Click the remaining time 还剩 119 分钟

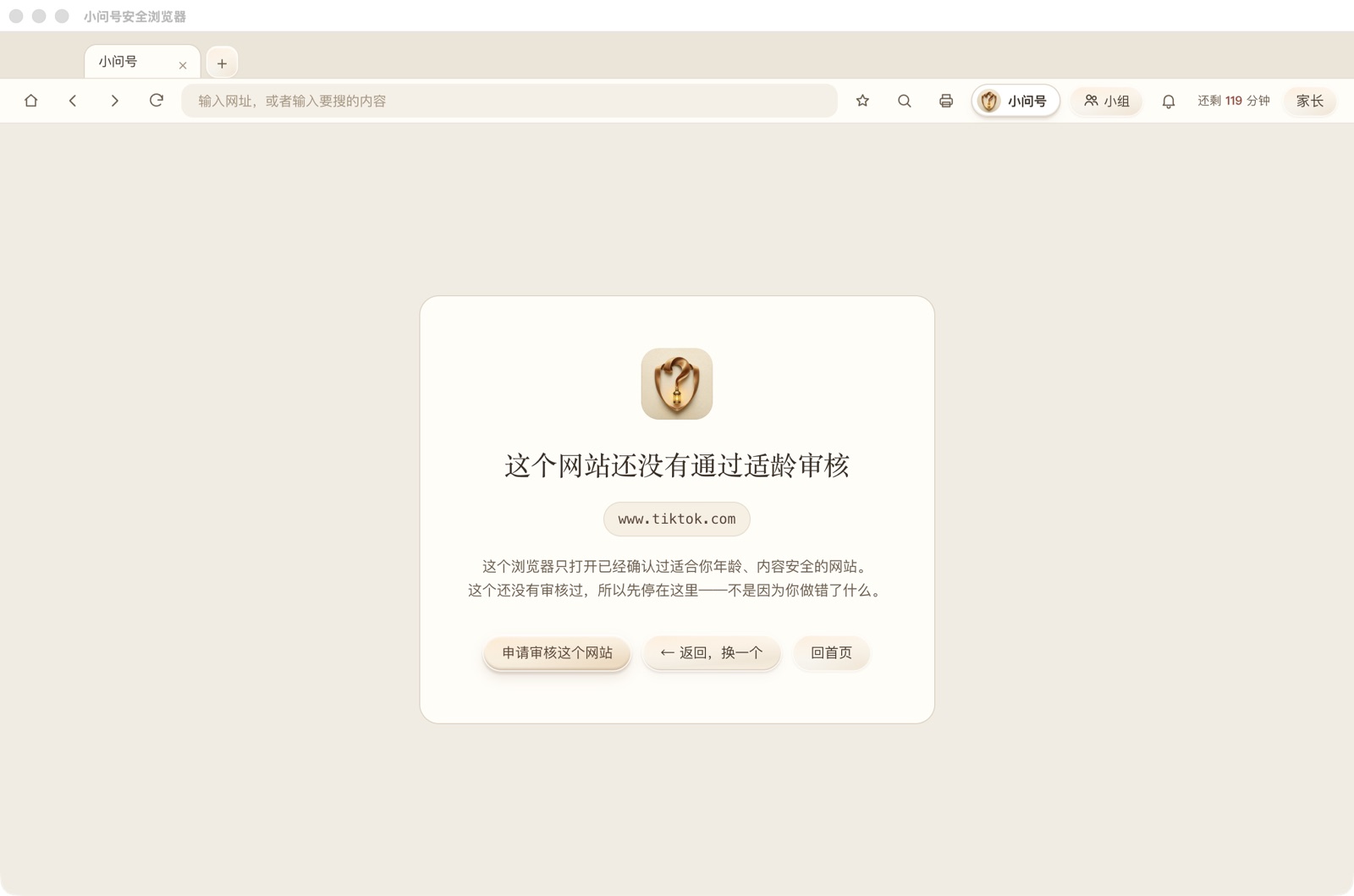[1234, 101]
